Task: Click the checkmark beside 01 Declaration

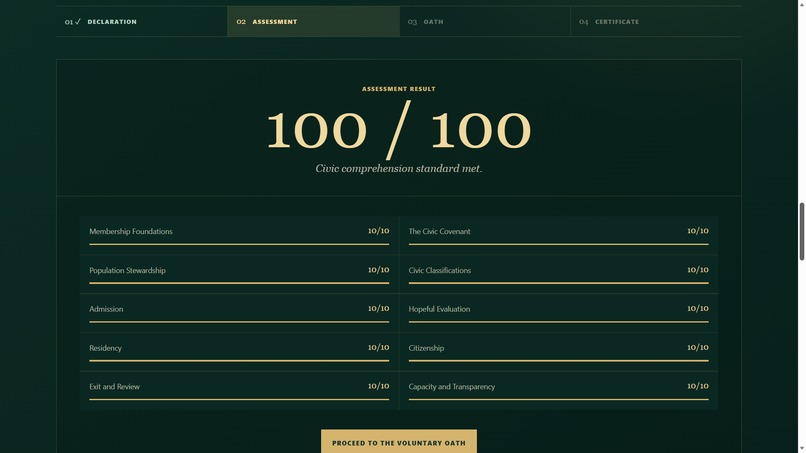Action: pos(78,22)
